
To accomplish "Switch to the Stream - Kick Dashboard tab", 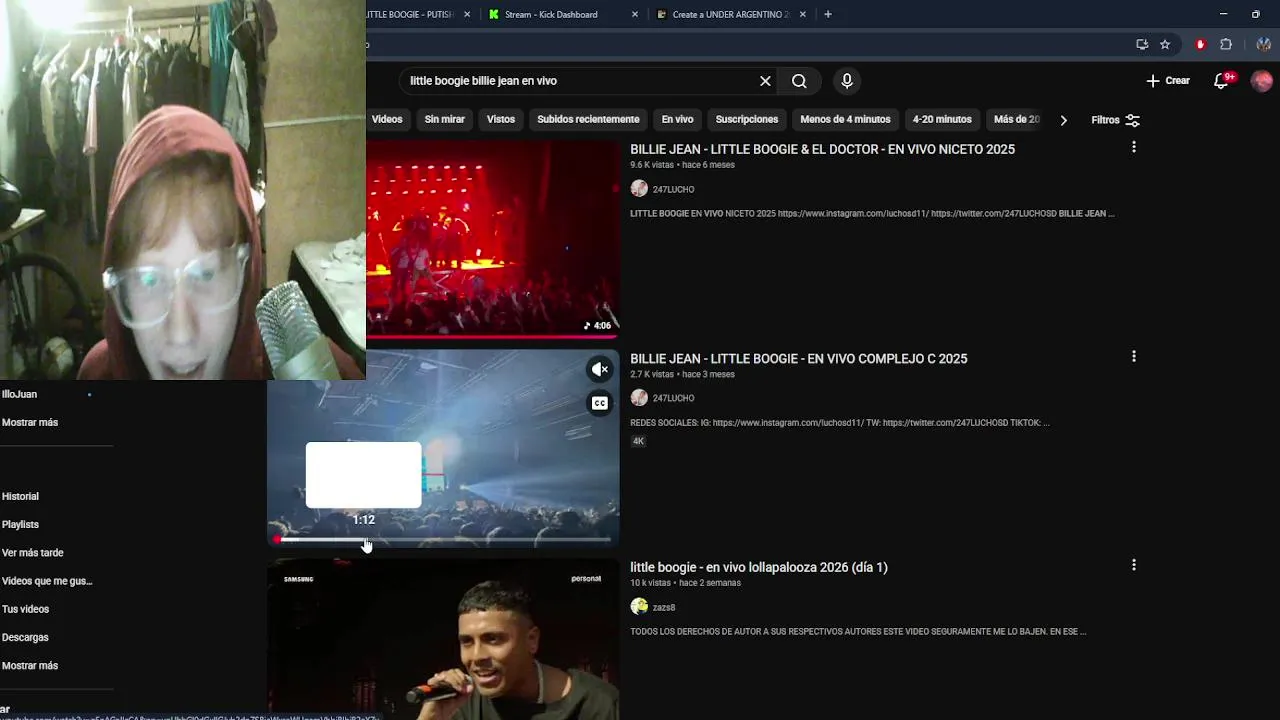I will (x=560, y=14).
